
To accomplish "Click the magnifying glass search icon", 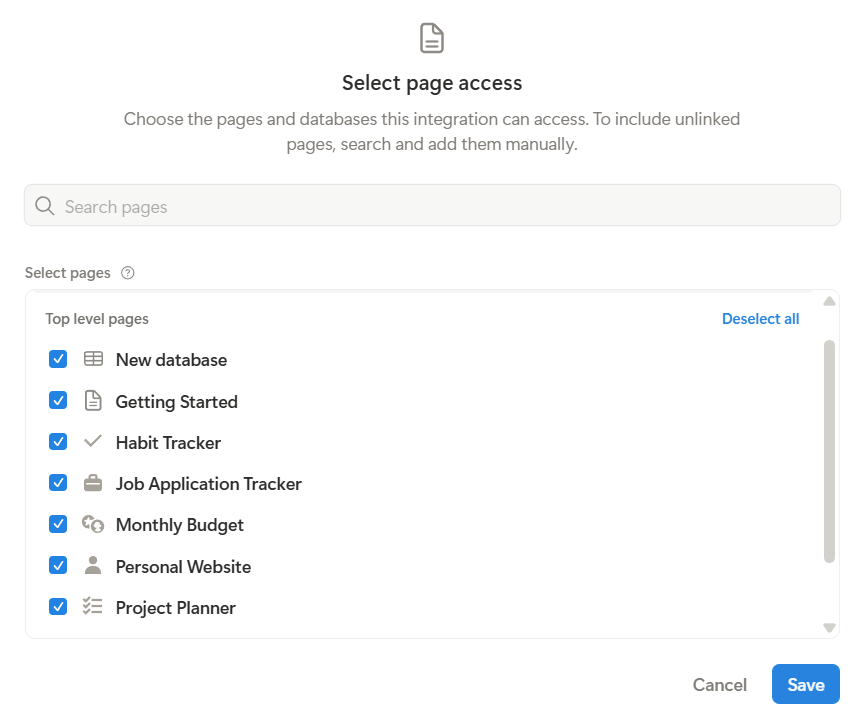I will [x=44, y=206].
